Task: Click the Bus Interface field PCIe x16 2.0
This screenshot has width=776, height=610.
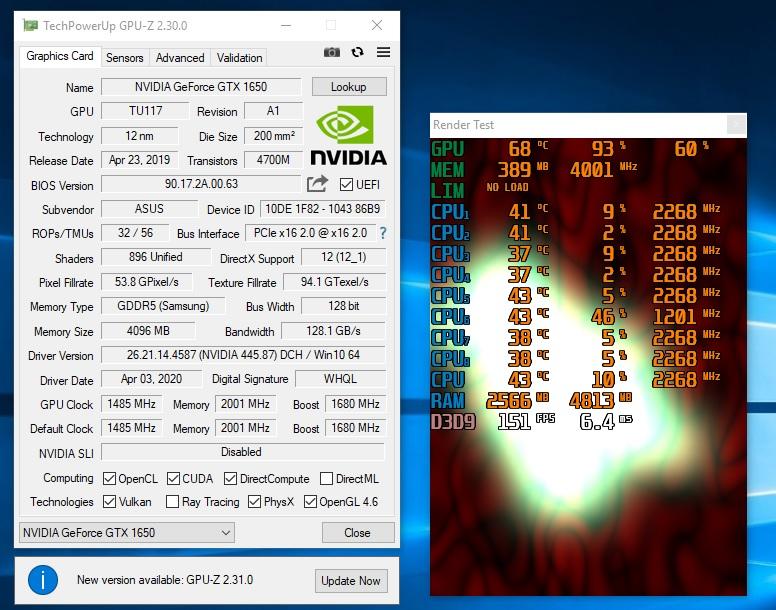Action: point(310,233)
